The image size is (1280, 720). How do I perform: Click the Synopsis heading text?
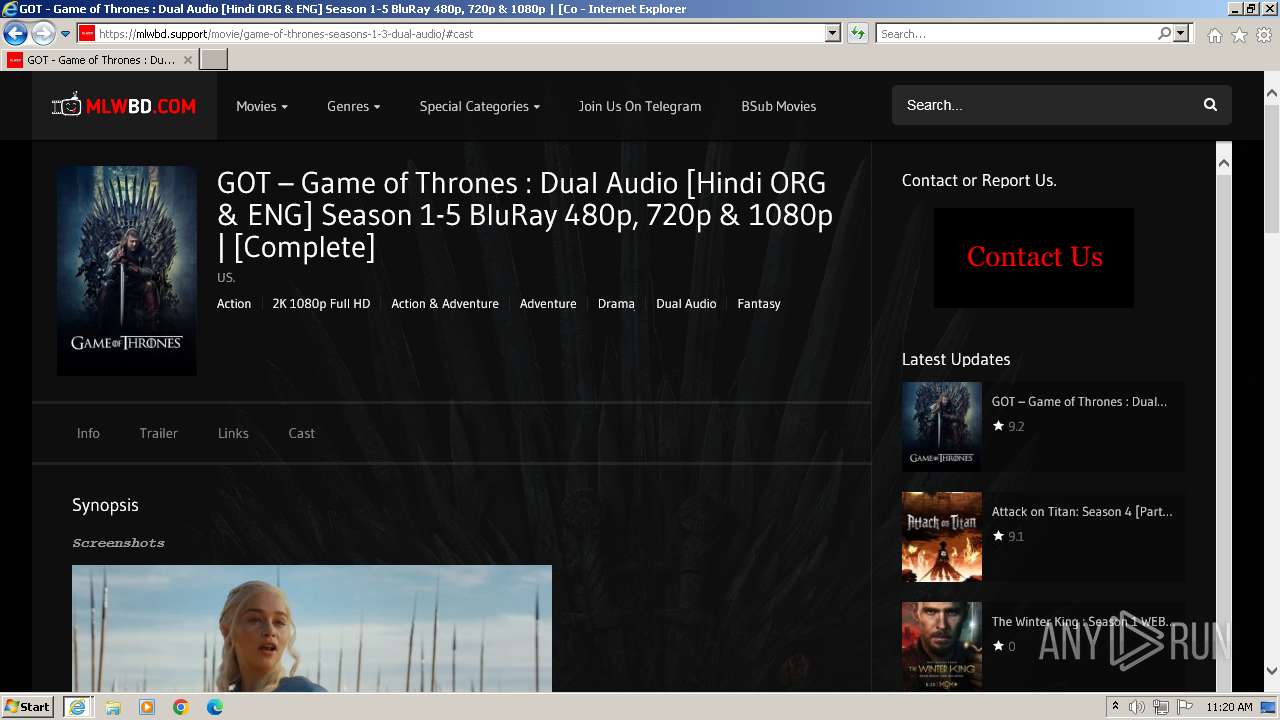(x=105, y=505)
